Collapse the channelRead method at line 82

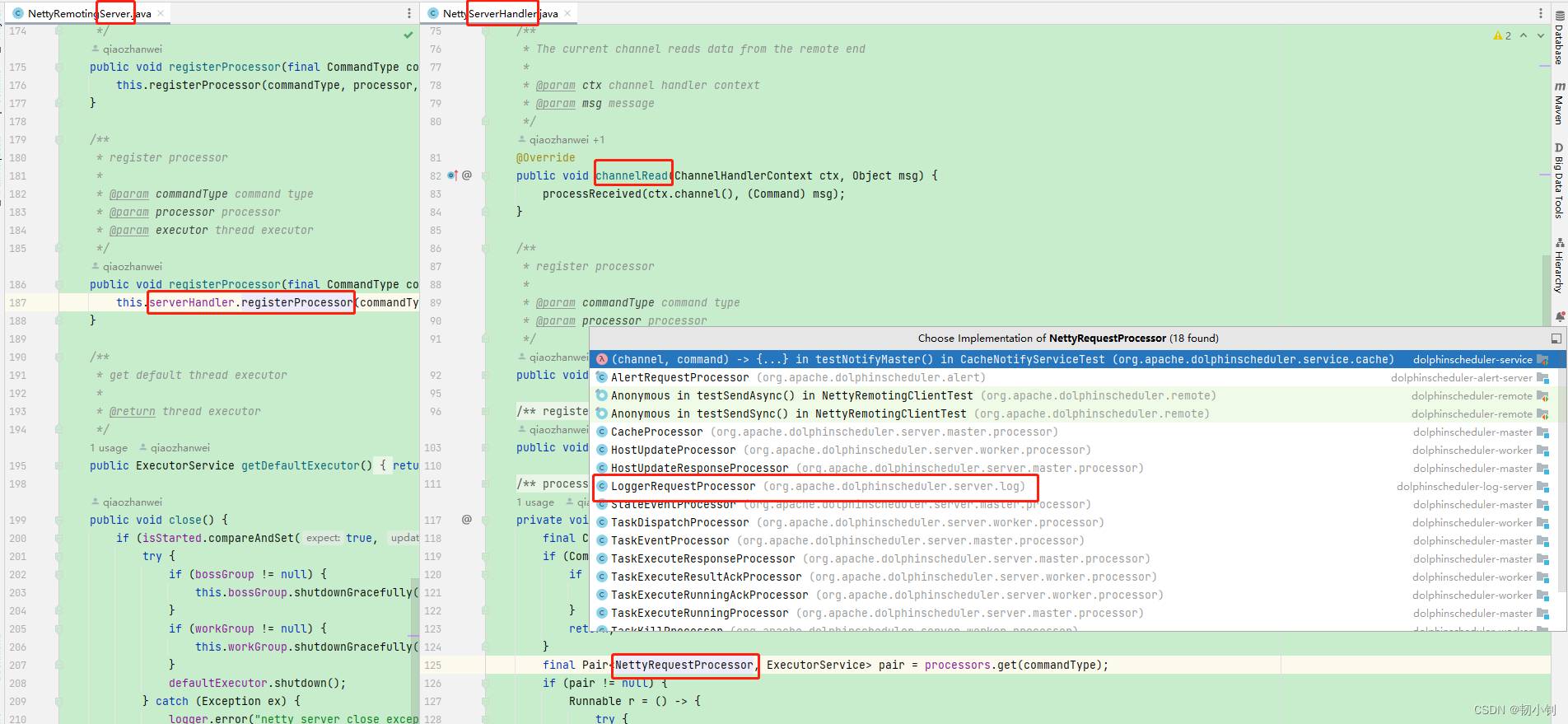pyautogui.click(x=485, y=175)
